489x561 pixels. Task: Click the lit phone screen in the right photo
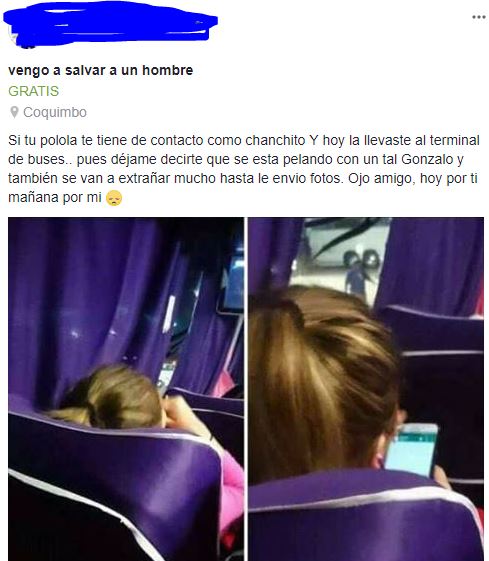pyautogui.click(x=411, y=450)
